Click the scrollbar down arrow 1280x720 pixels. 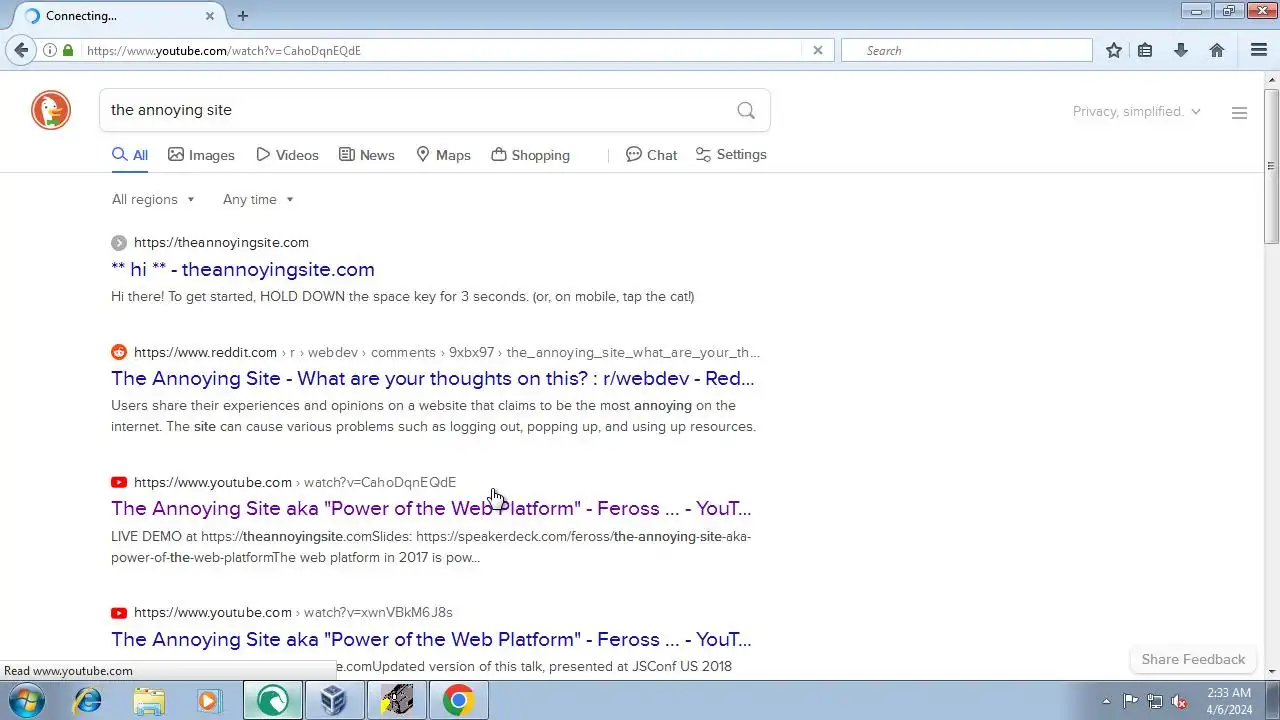coord(1271,671)
